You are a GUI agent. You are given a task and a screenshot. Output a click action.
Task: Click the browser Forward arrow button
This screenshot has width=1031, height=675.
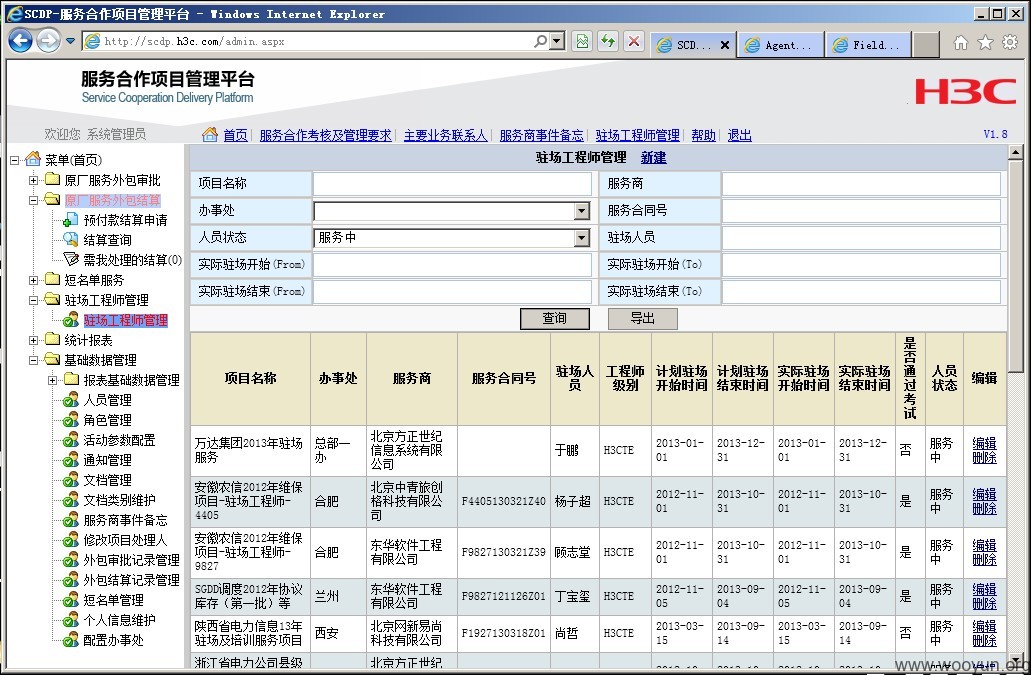pos(49,41)
